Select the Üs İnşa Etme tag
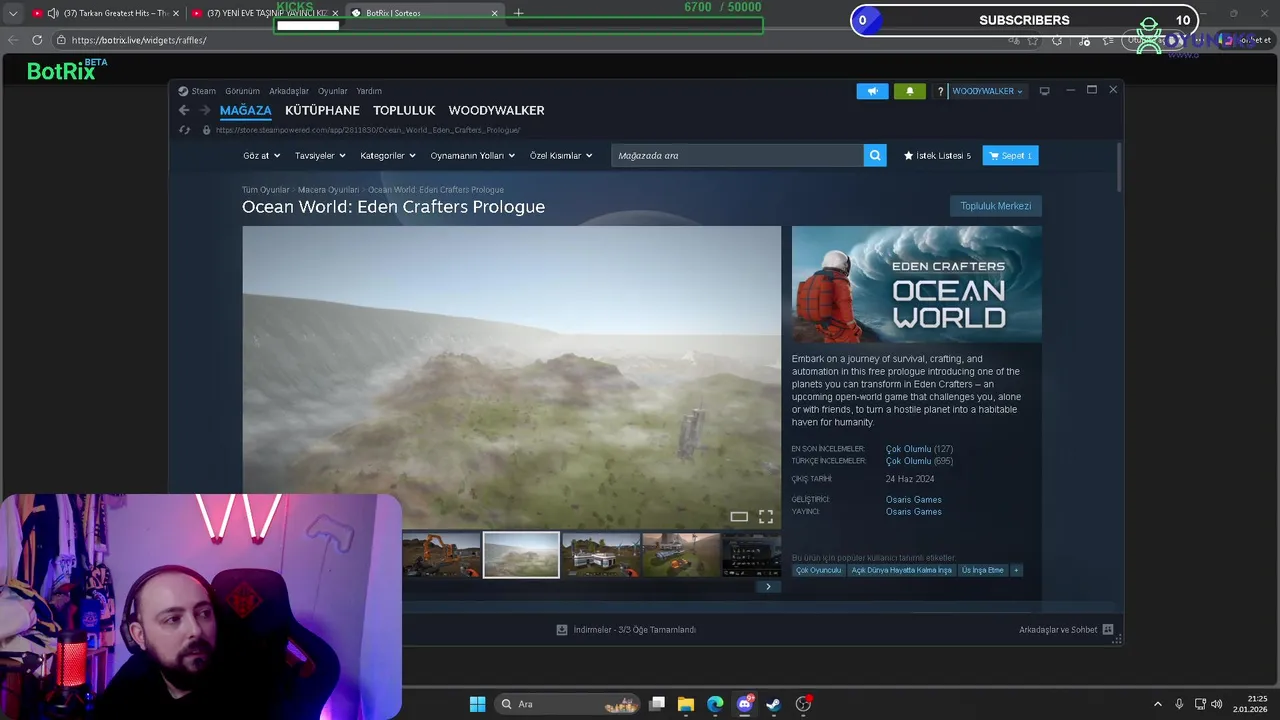The width and height of the screenshot is (1280, 720). pos(982,570)
